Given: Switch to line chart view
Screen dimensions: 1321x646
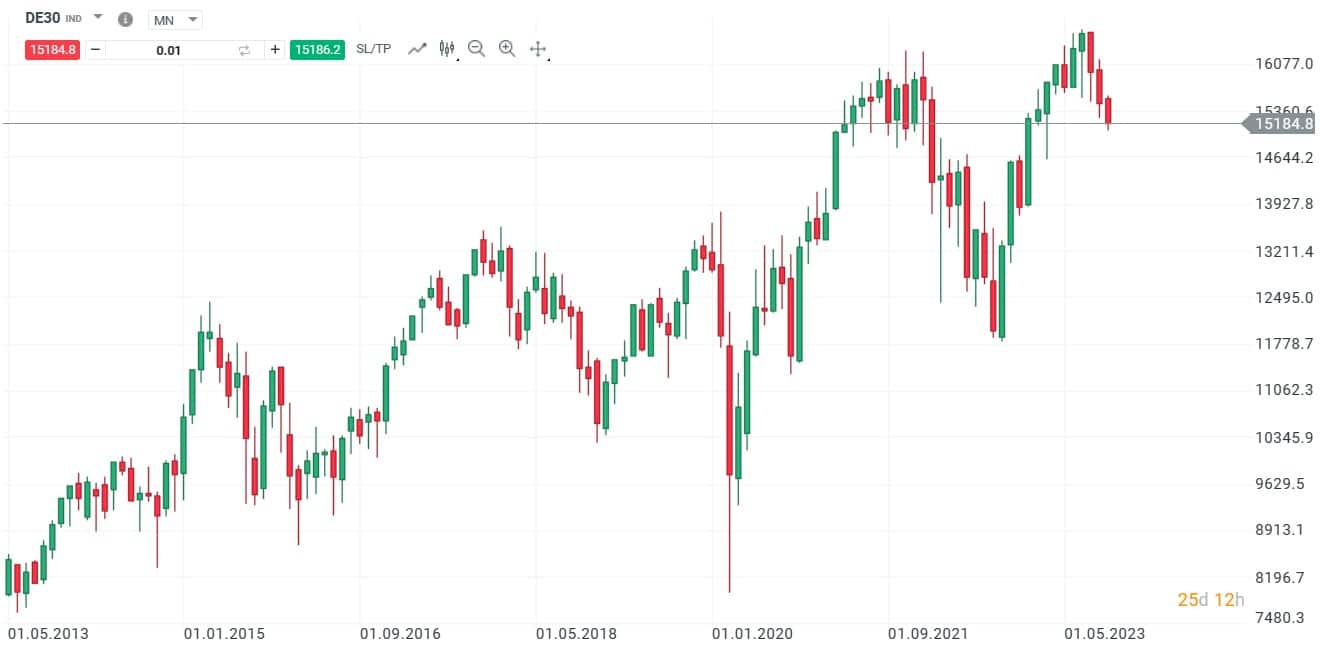Looking at the screenshot, I should click(x=417, y=48).
